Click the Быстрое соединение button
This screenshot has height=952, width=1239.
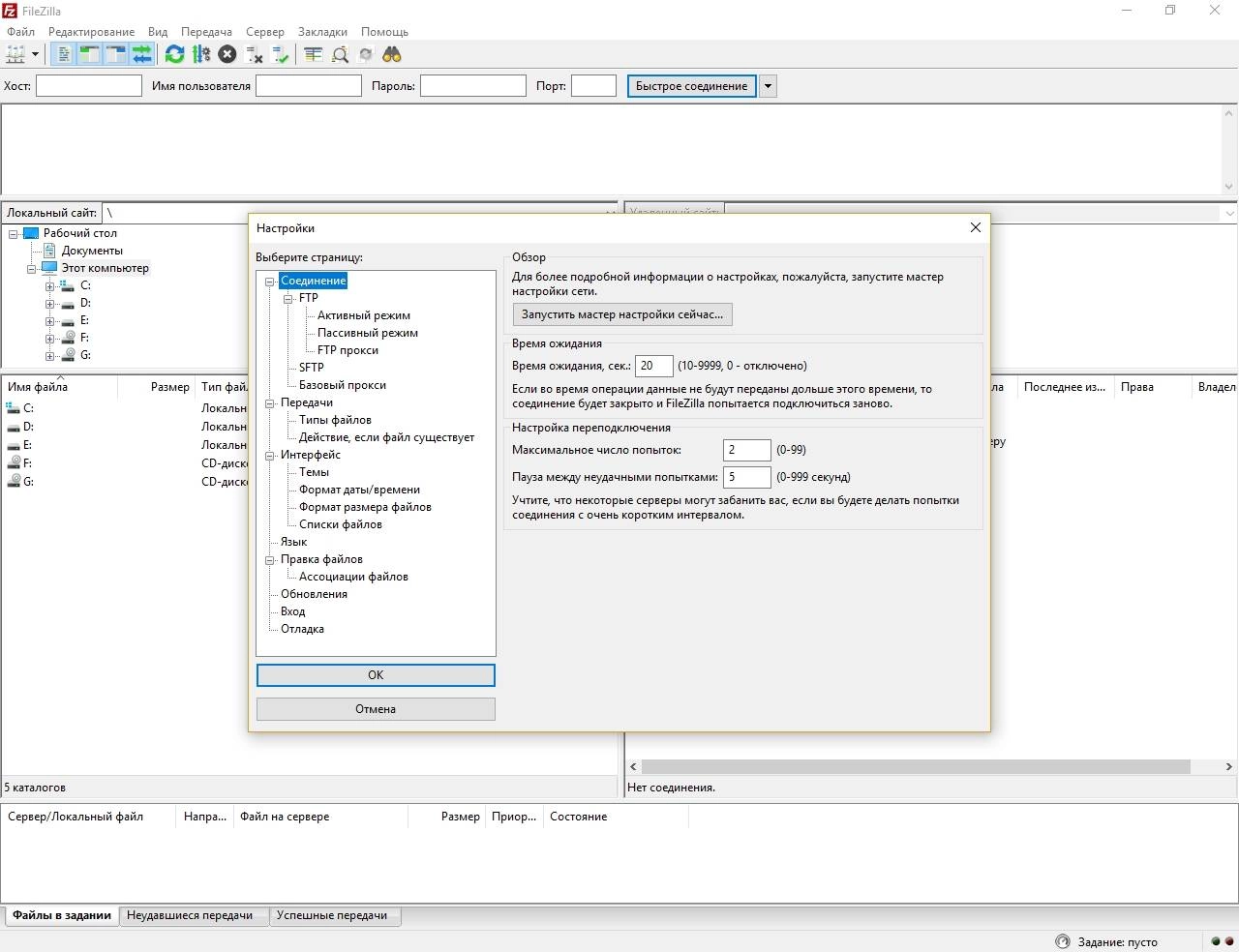pyautogui.click(x=692, y=86)
